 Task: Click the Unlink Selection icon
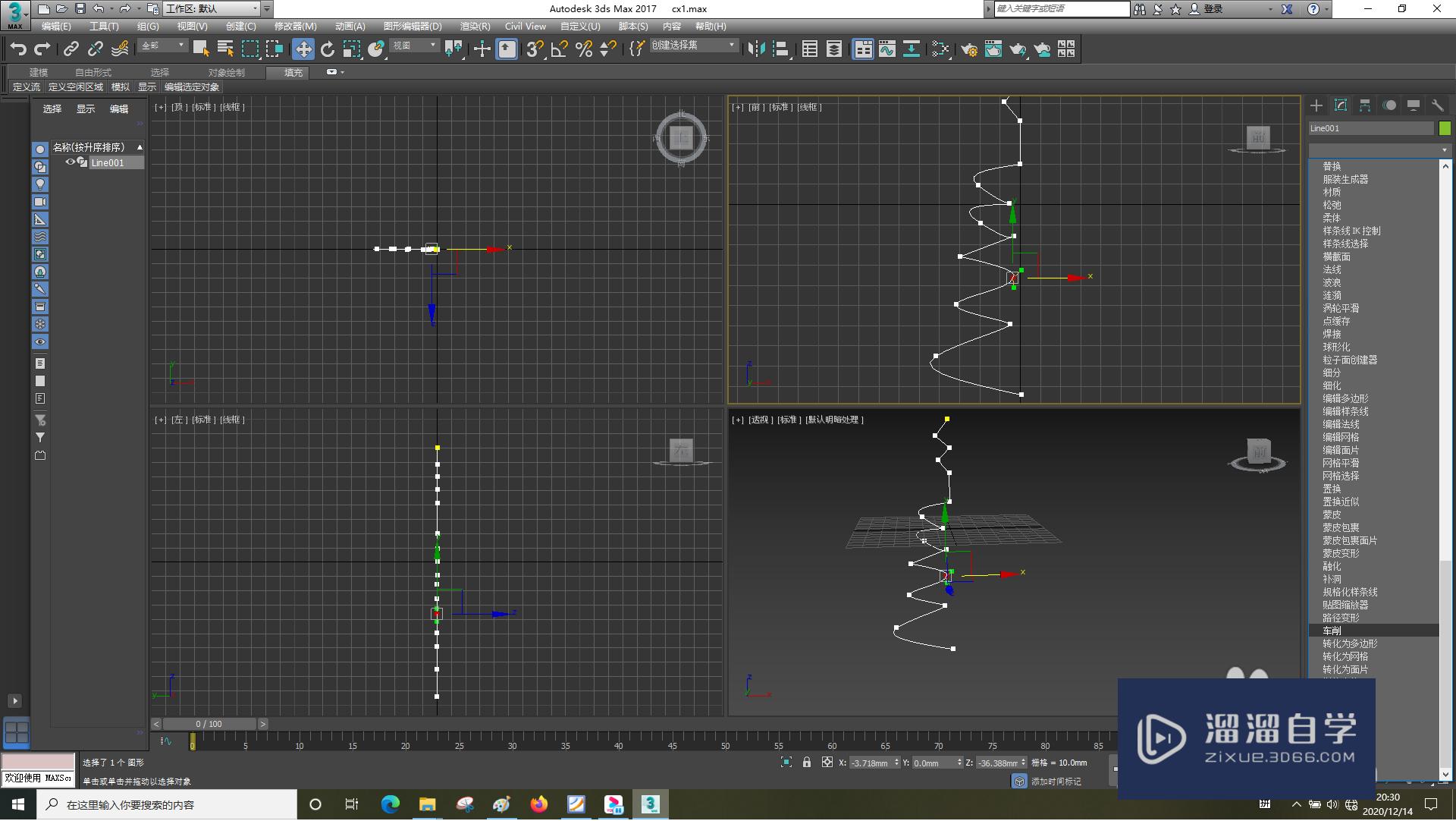tap(96, 49)
